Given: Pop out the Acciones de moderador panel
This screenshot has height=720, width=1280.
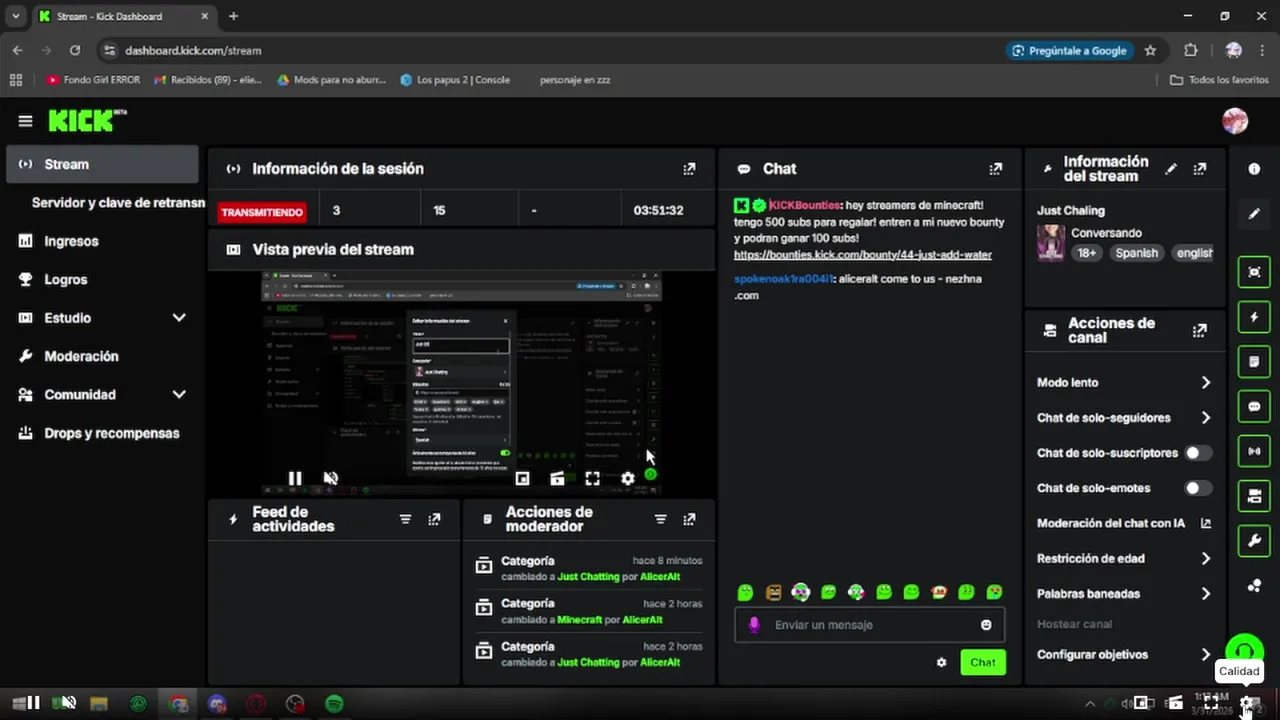Looking at the screenshot, I should click(689, 519).
